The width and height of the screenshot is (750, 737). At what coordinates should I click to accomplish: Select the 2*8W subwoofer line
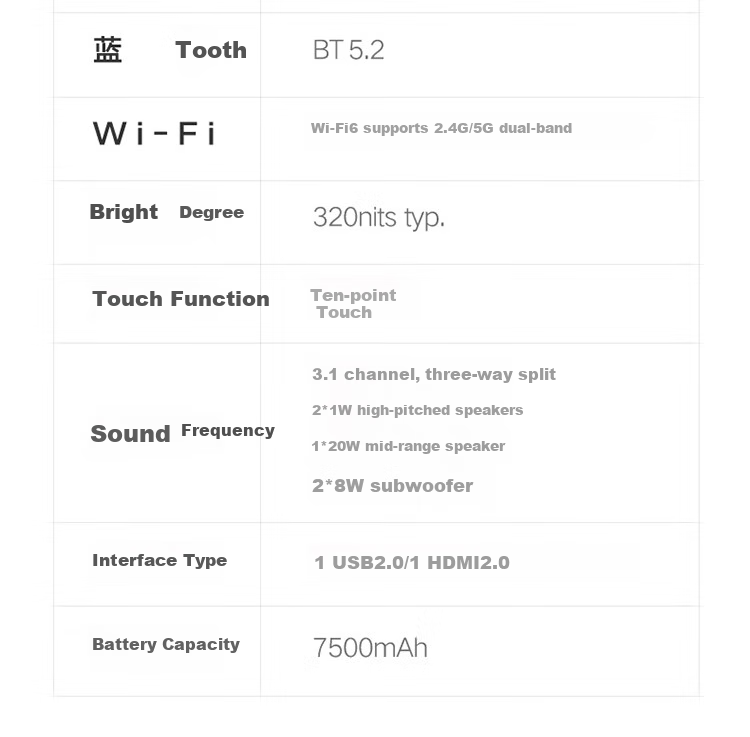click(392, 486)
